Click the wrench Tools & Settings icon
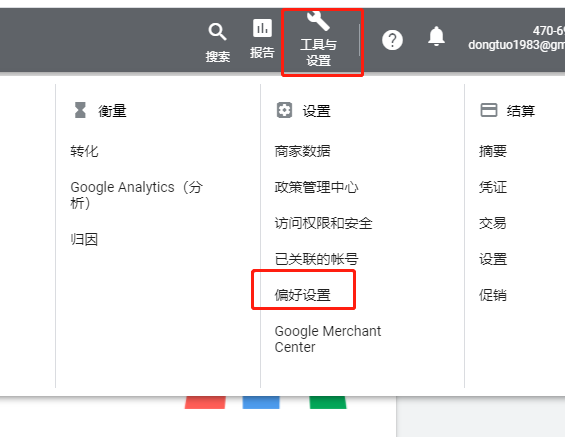 [318, 20]
